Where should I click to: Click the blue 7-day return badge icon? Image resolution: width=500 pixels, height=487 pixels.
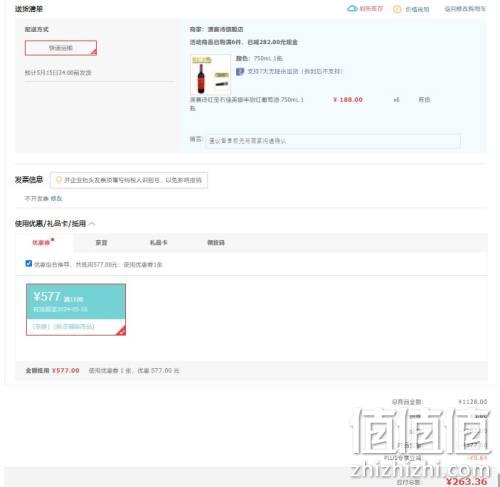coord(240,71)
